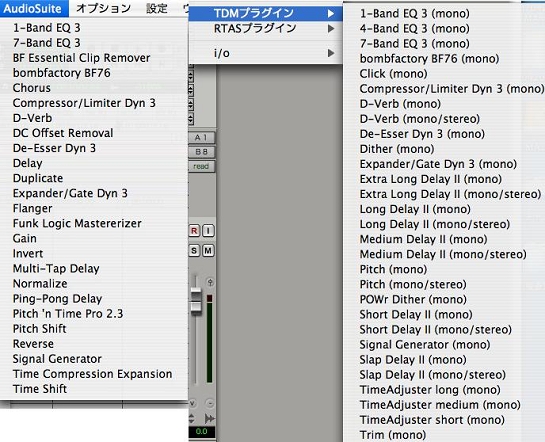Select D-Verb (mono/stereo) TDM plug-in
Viewport: 545px width, 442px height.
420,119
